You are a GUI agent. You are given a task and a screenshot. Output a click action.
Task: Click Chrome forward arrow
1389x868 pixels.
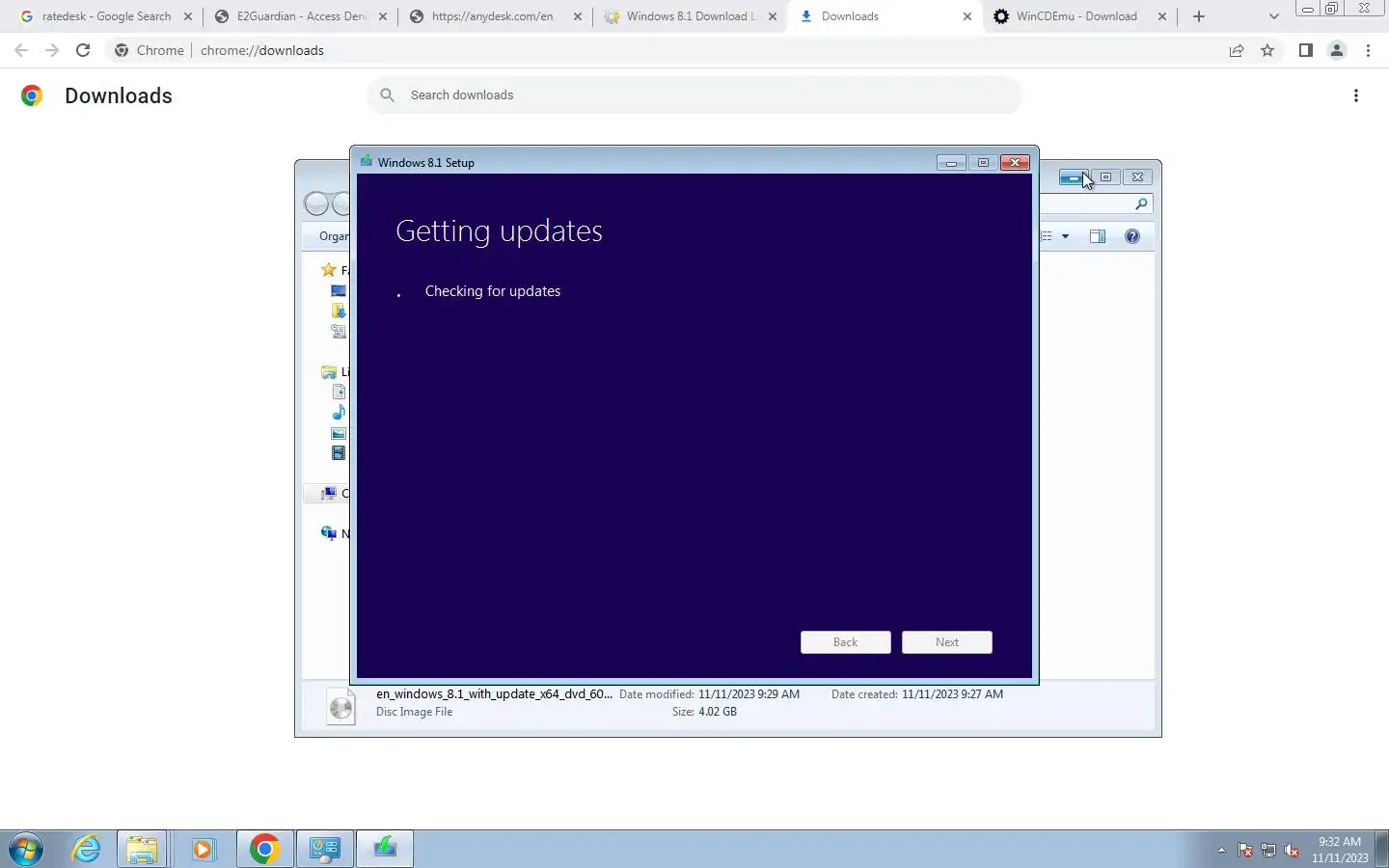[52, 50]
